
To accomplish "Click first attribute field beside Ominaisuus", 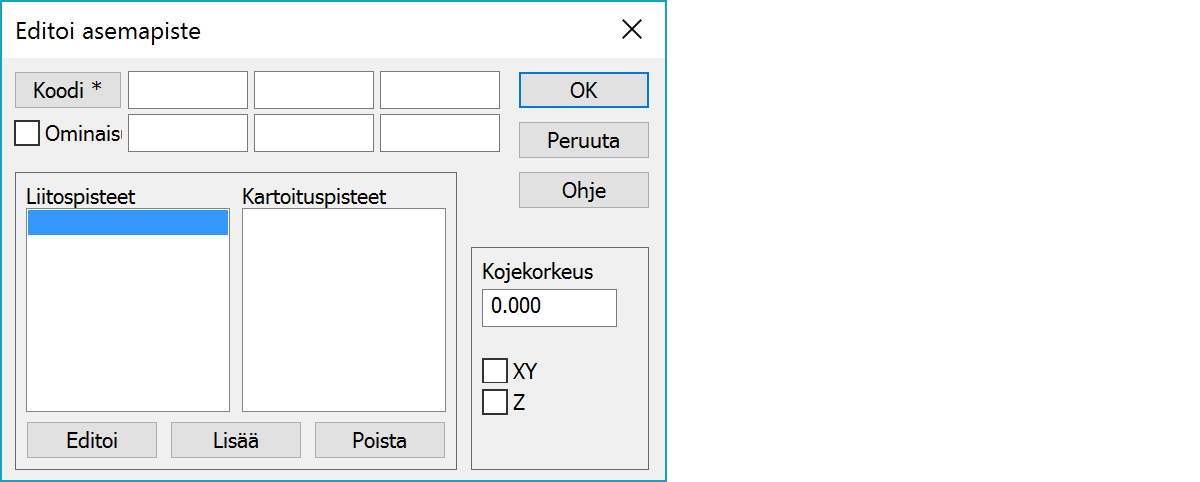I will tap(188, 133).
